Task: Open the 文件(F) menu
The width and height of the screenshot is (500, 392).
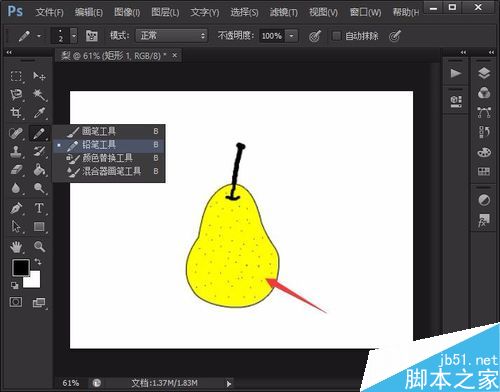Action: 49,12
